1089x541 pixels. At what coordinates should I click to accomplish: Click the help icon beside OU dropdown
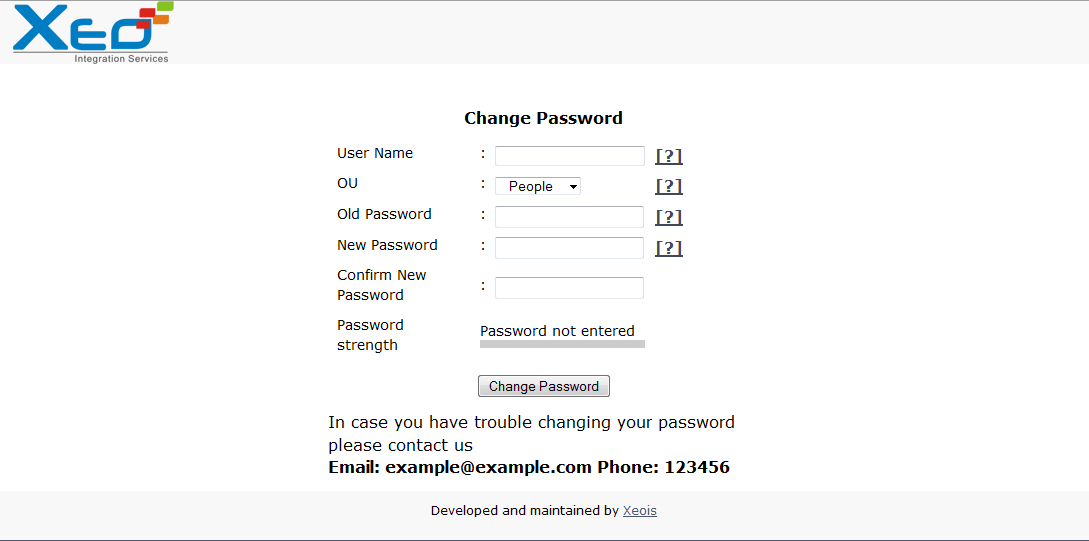click(x=668, y=186)
